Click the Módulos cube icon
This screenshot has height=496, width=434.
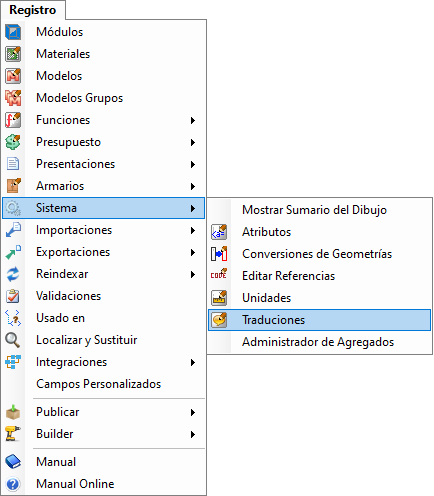[x=13, y=32]
